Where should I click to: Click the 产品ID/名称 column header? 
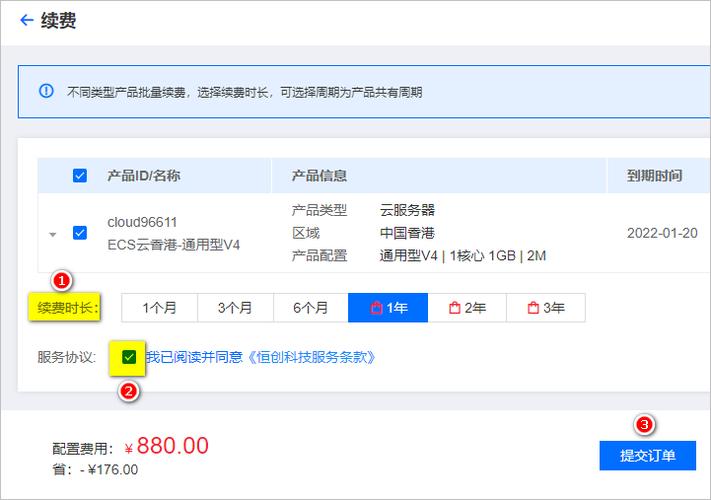tap(144, 175)
